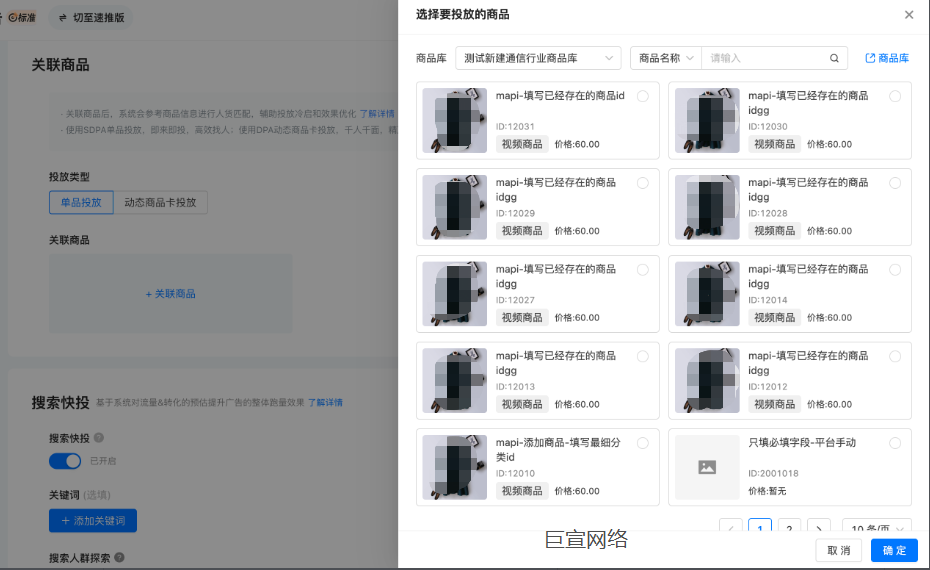Click the placeholder image icon of ID:2001018
Image resolution: width=930 pixels, height=570 pixels.
tap(707, 467)
